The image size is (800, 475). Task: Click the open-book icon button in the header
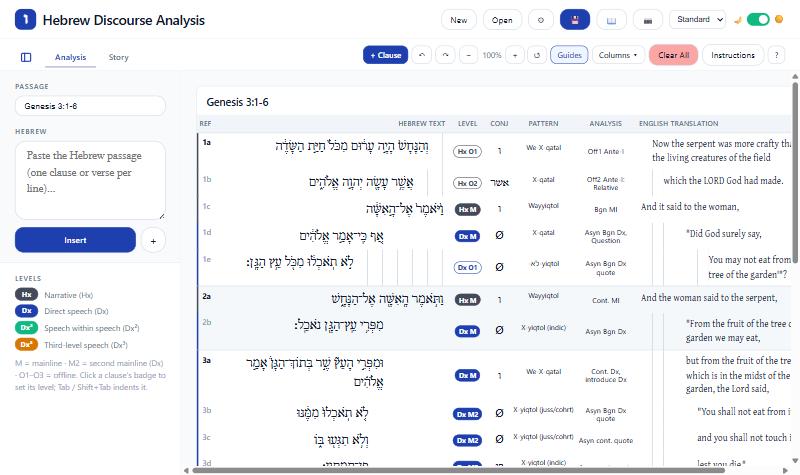[611, 20]
